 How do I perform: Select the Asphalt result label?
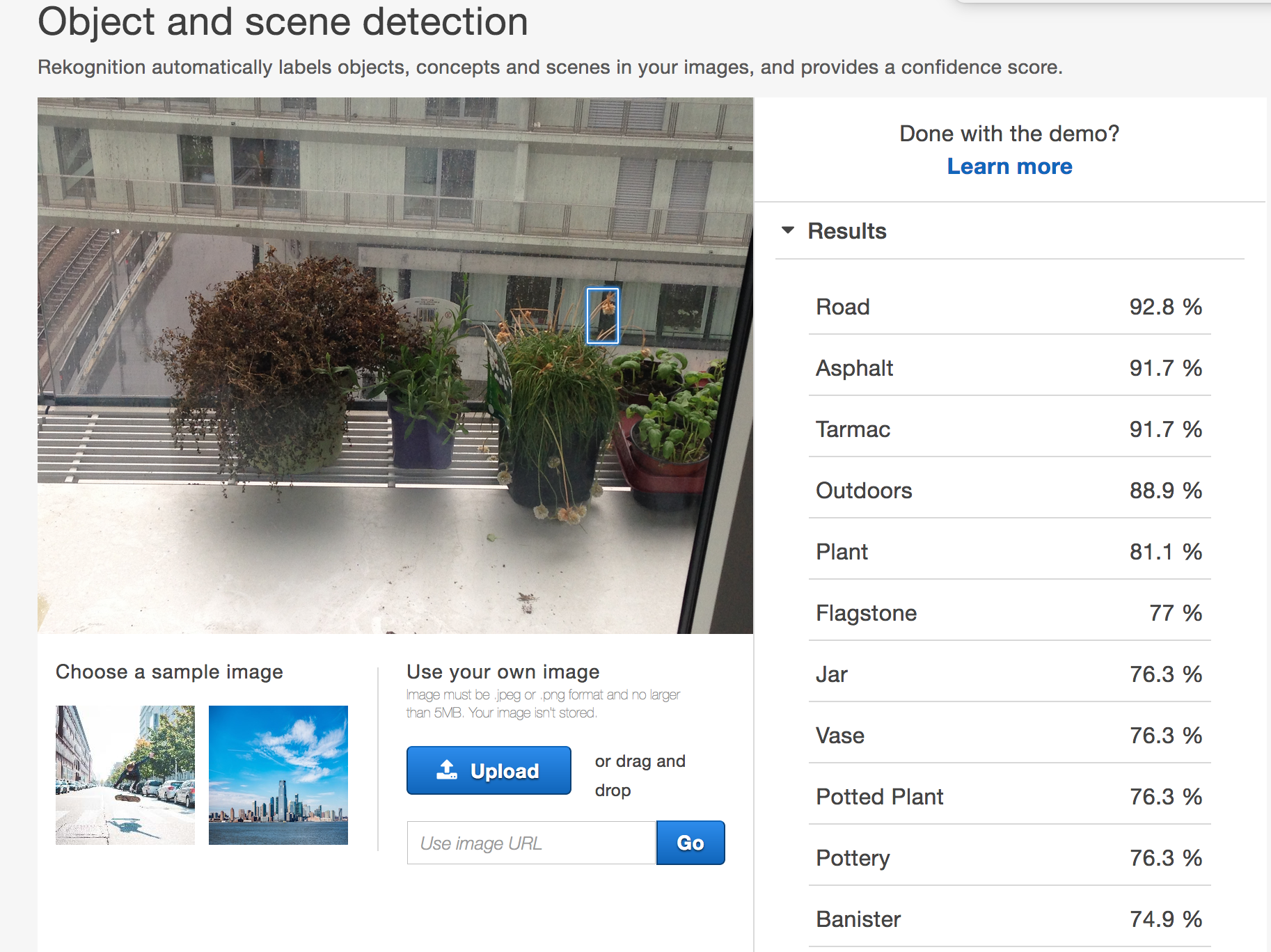(x=854, y=368)
